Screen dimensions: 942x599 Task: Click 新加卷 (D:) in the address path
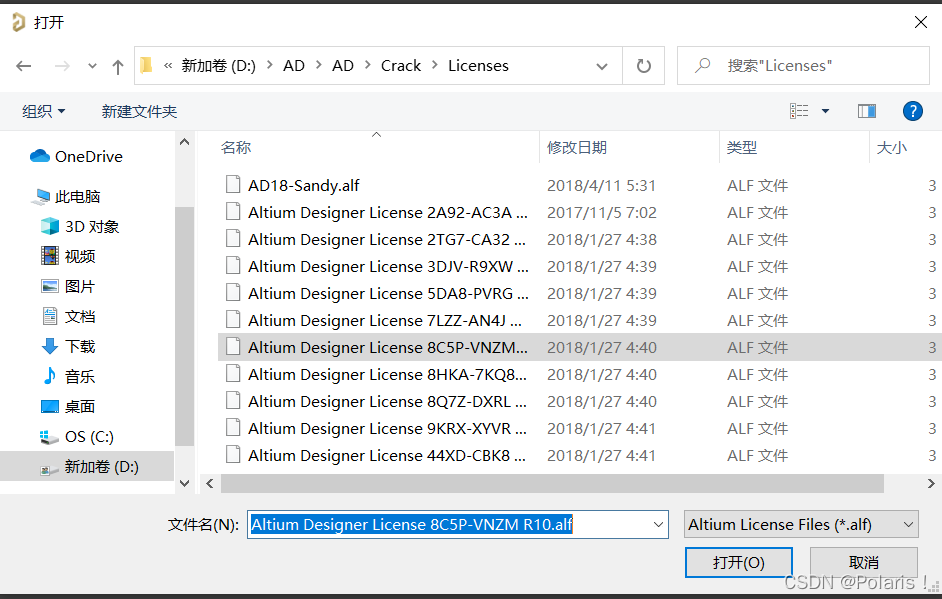[x=219, y=65]
